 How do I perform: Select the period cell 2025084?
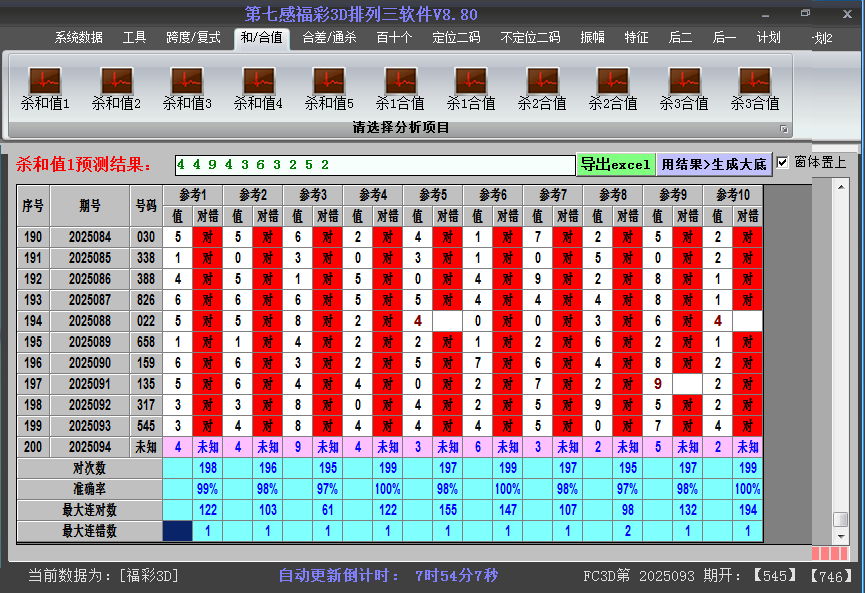(x=90, y=237)
